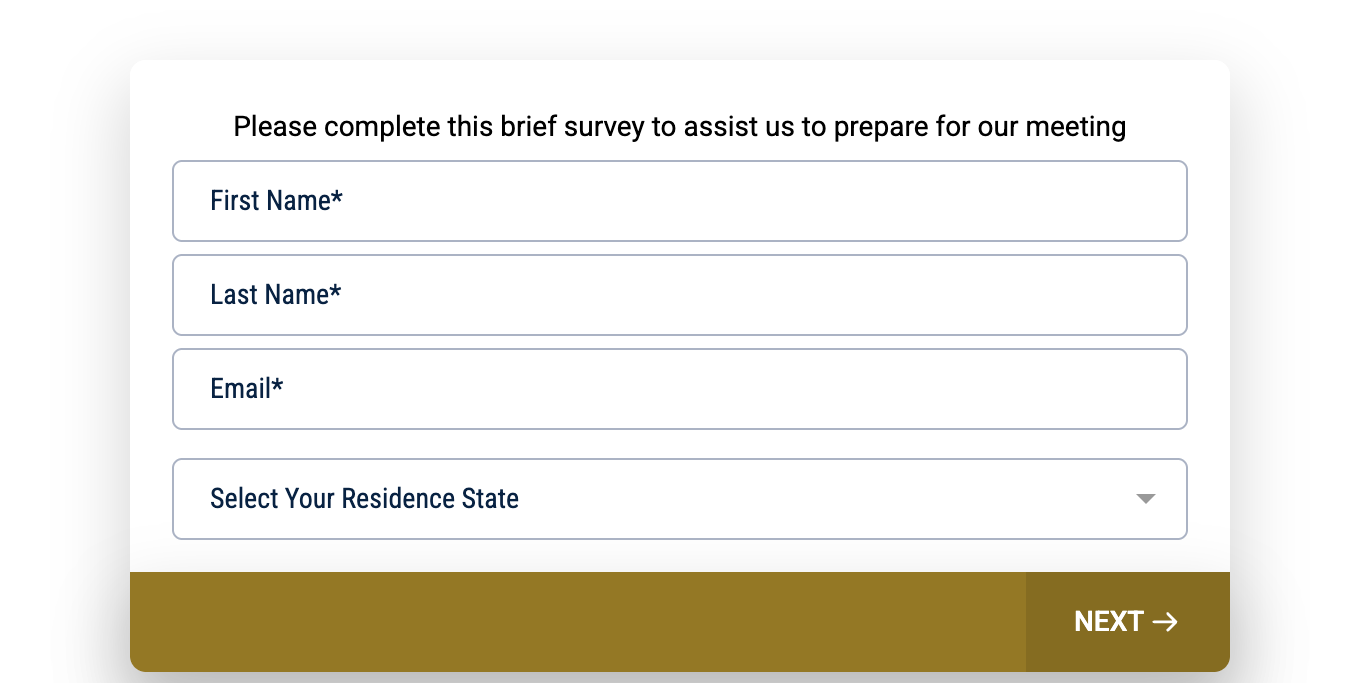
Task: Click the "Select Your Residence State" label text
Action: tap(364, 499)
